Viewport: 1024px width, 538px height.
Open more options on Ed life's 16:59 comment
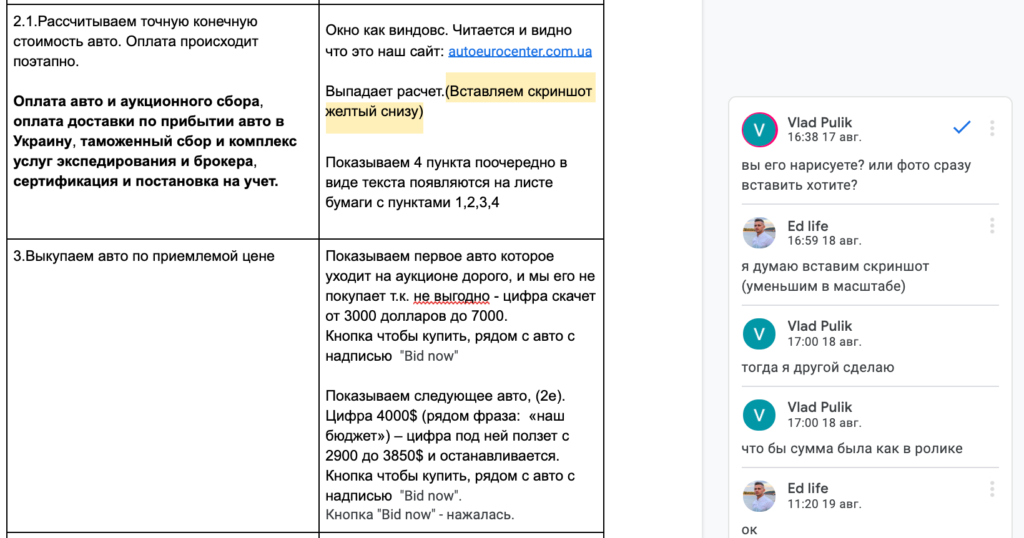[992, 225]
